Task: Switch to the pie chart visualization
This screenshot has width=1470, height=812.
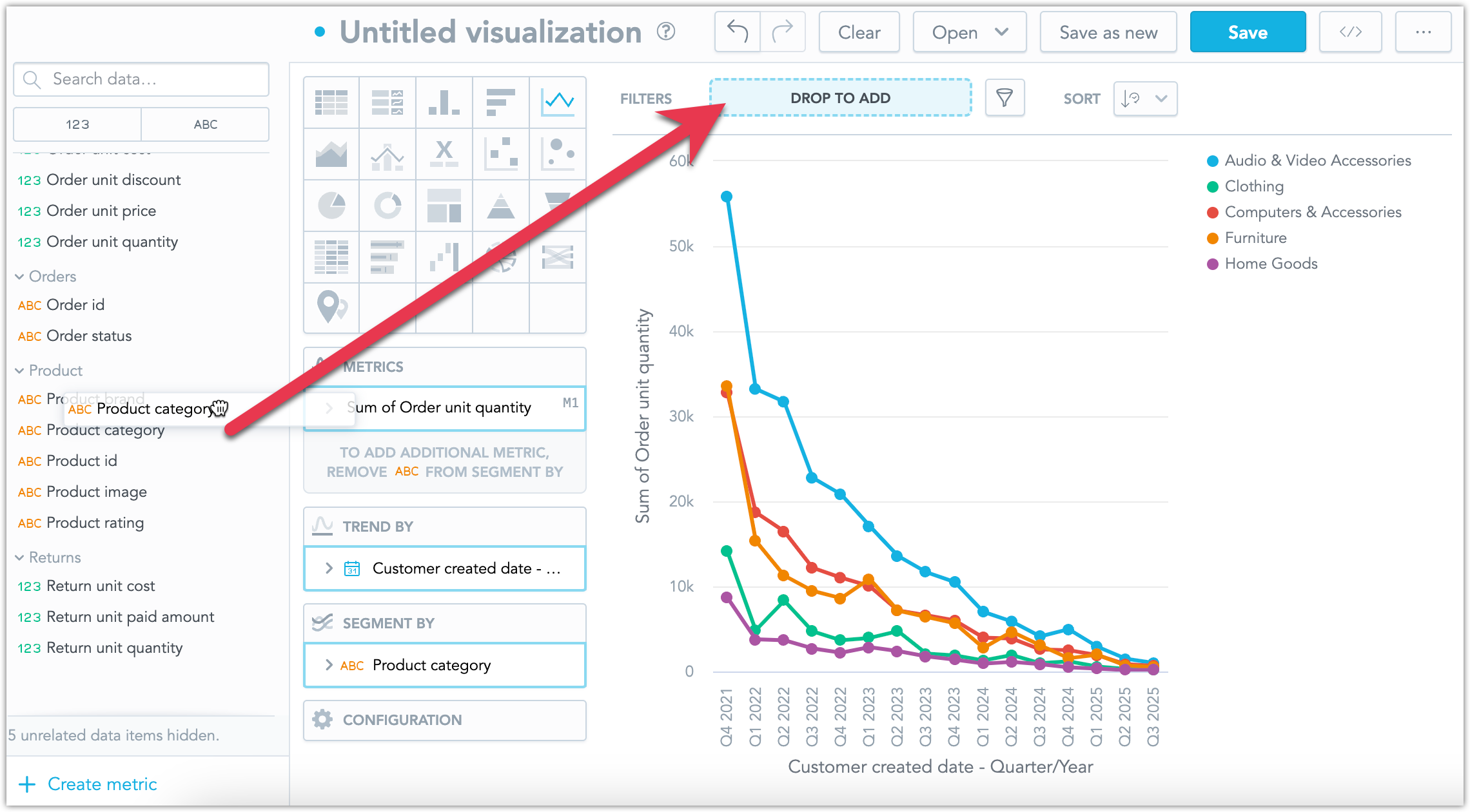Action: point(331,205)
